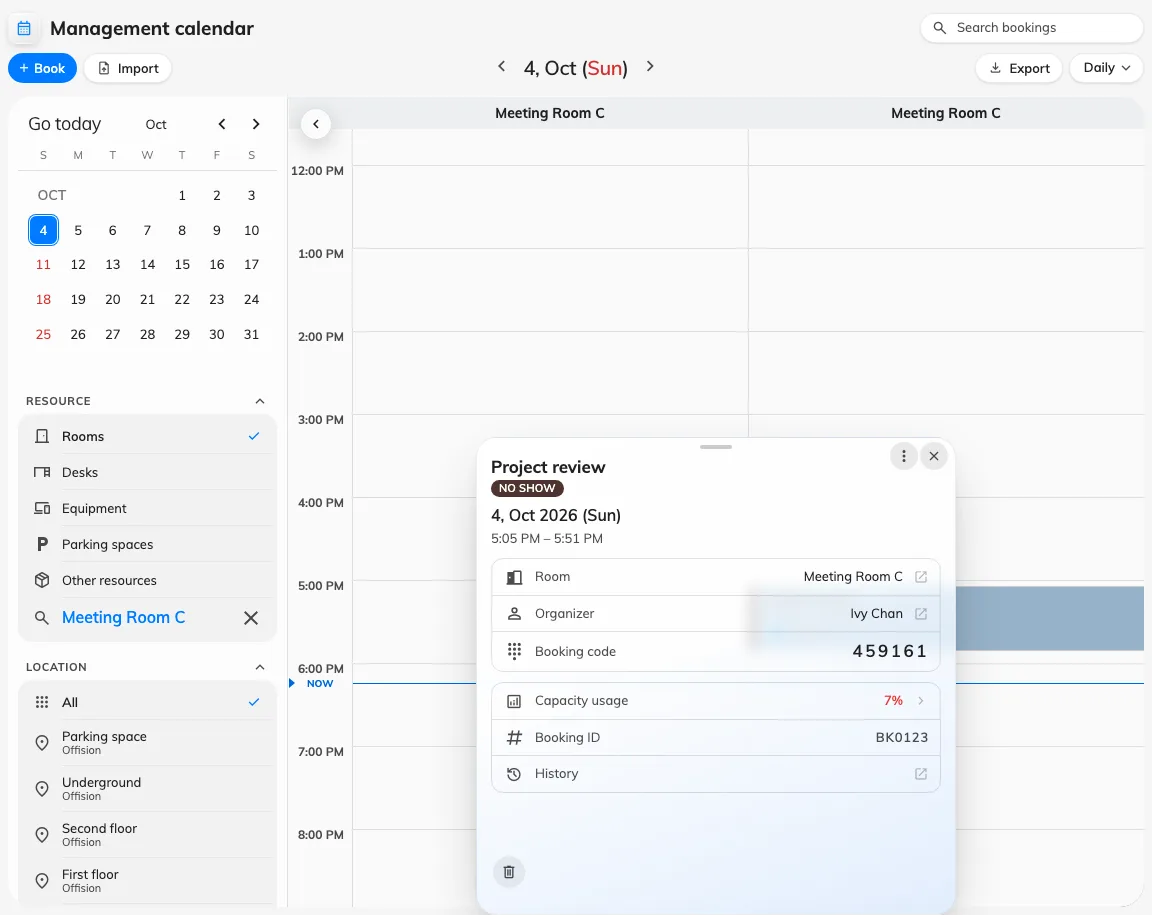Select Parking spaces resource type

pos(147,545)
